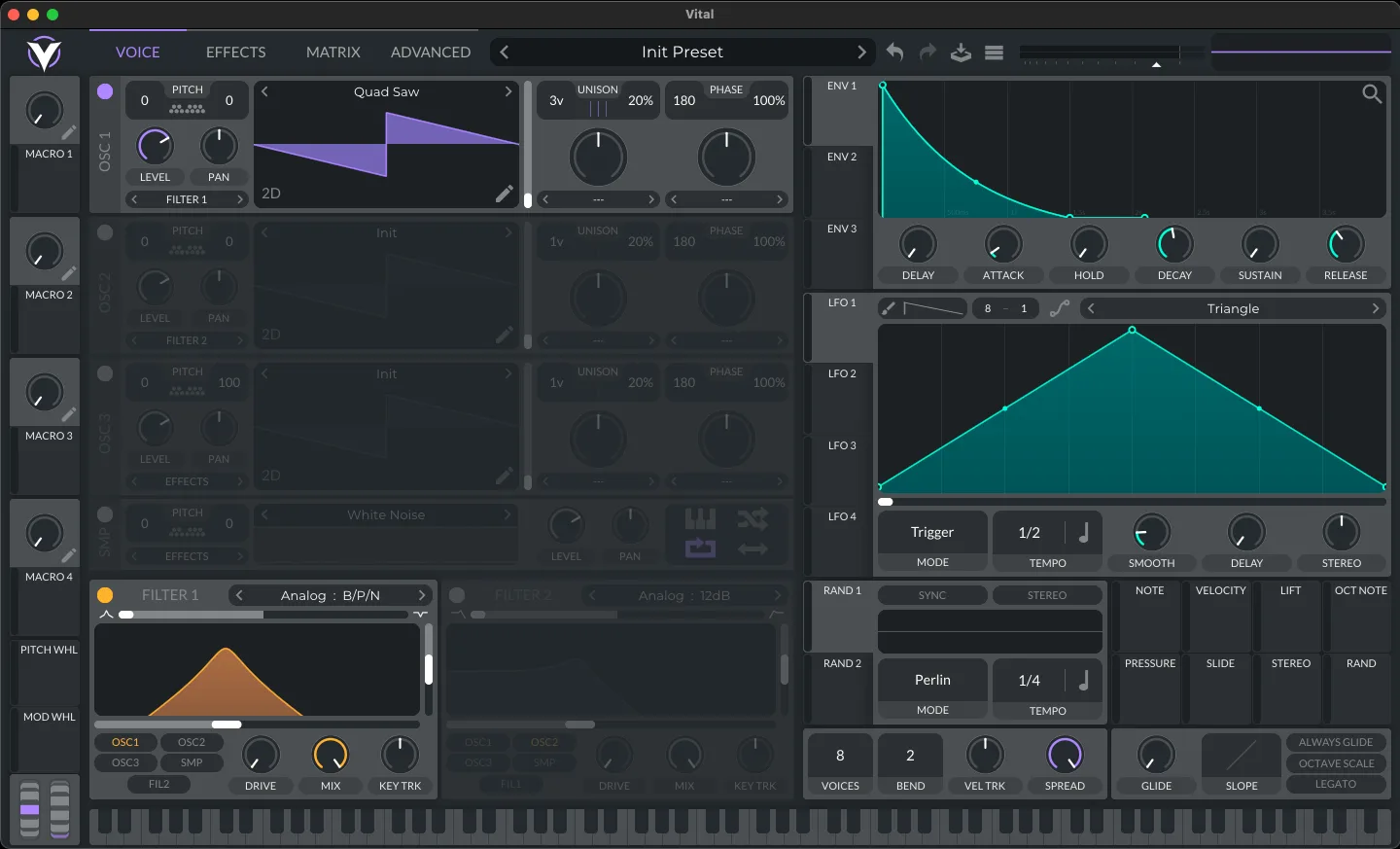
Task: Click the OSC 2 wavetable pencil icon
Action: pyautogui.click(x=504, y=335)
